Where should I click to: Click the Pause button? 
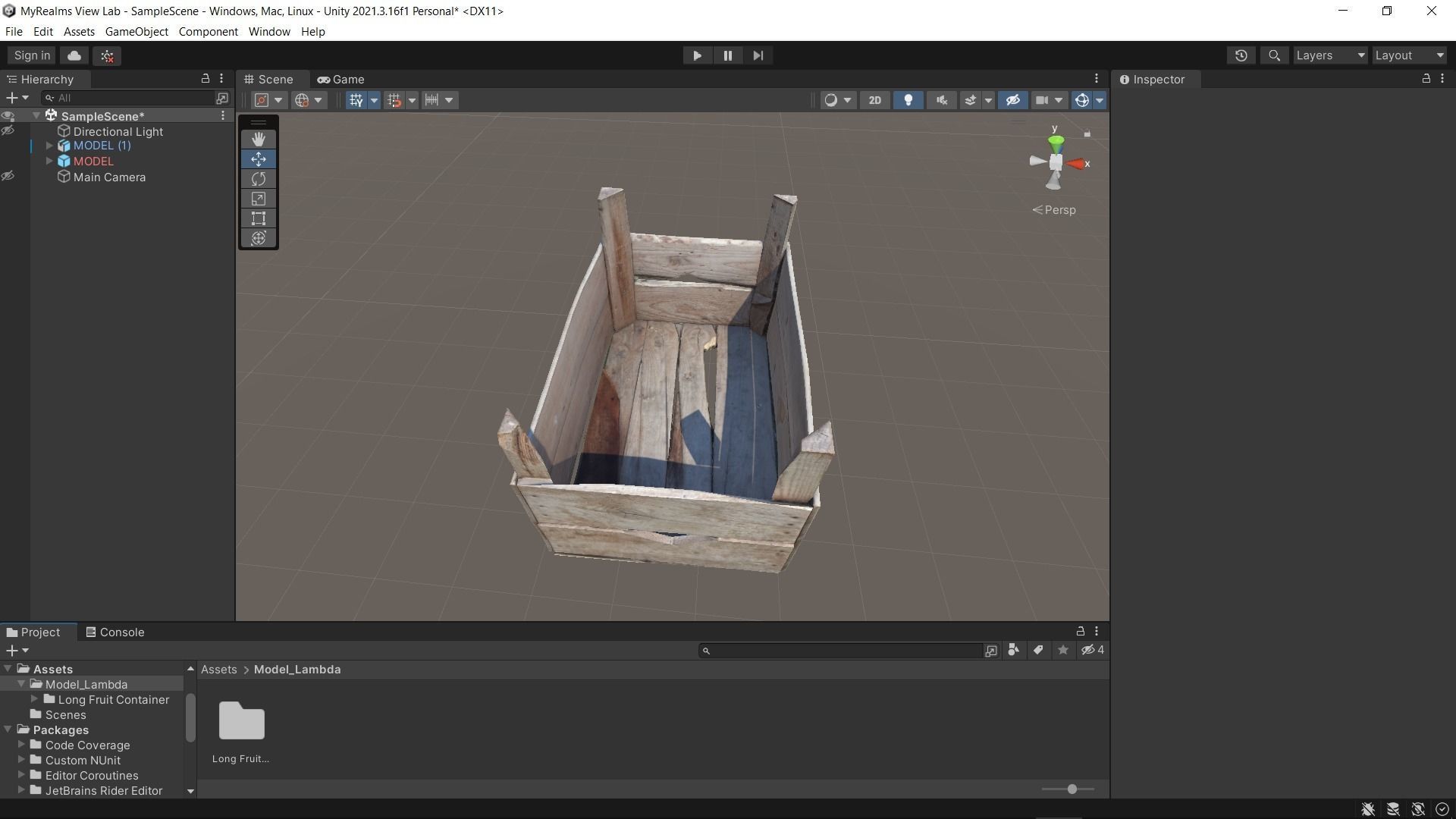click(727, 55)
